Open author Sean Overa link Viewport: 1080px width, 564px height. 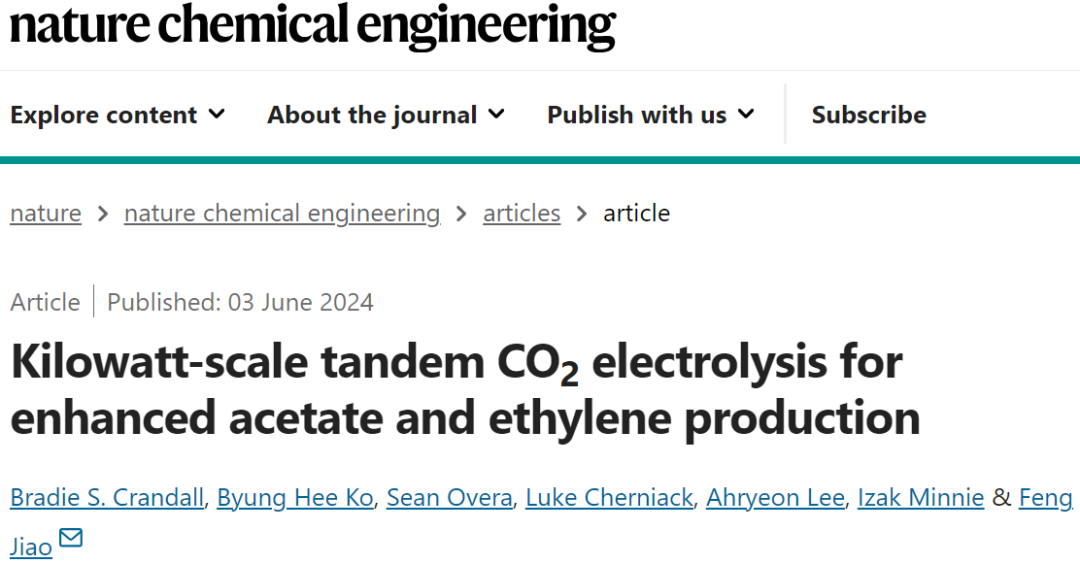coord(450,497)
